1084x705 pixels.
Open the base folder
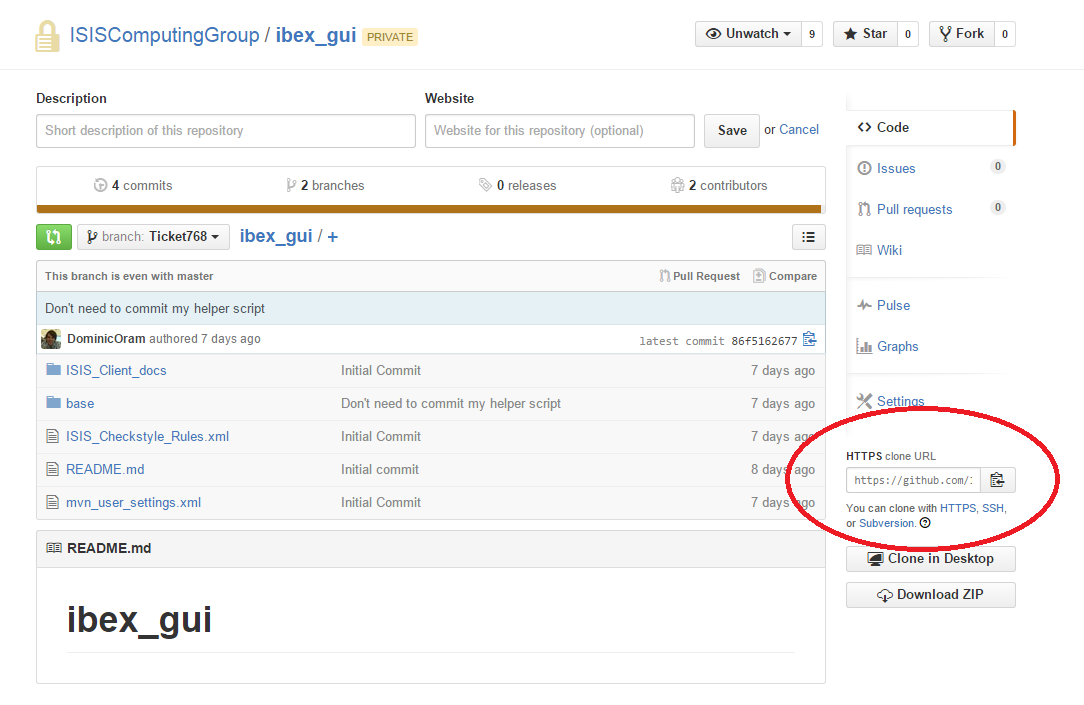point(80,404)
